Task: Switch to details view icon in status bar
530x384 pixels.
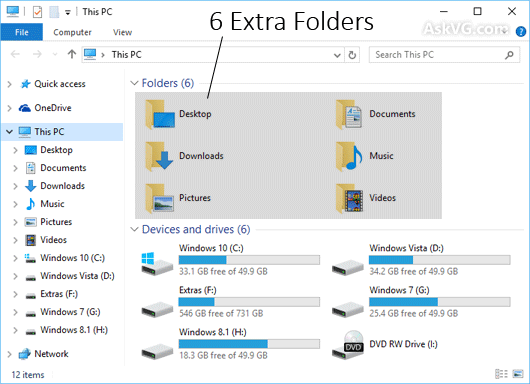Action: pyautogui.click(x=501, y=374)
